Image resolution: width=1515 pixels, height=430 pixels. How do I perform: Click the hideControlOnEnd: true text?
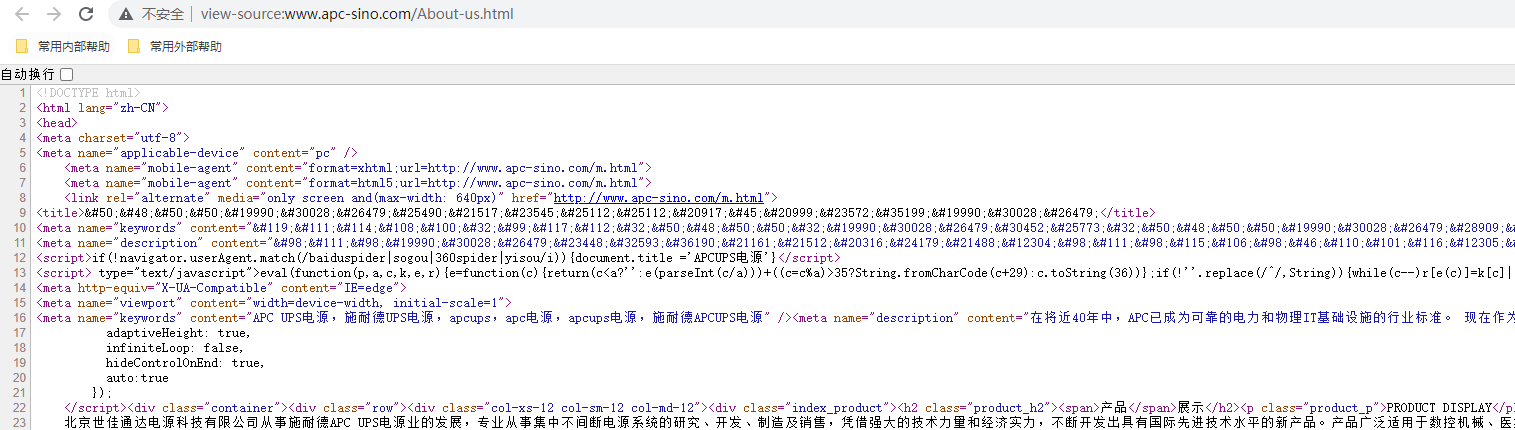pos(185,363)
